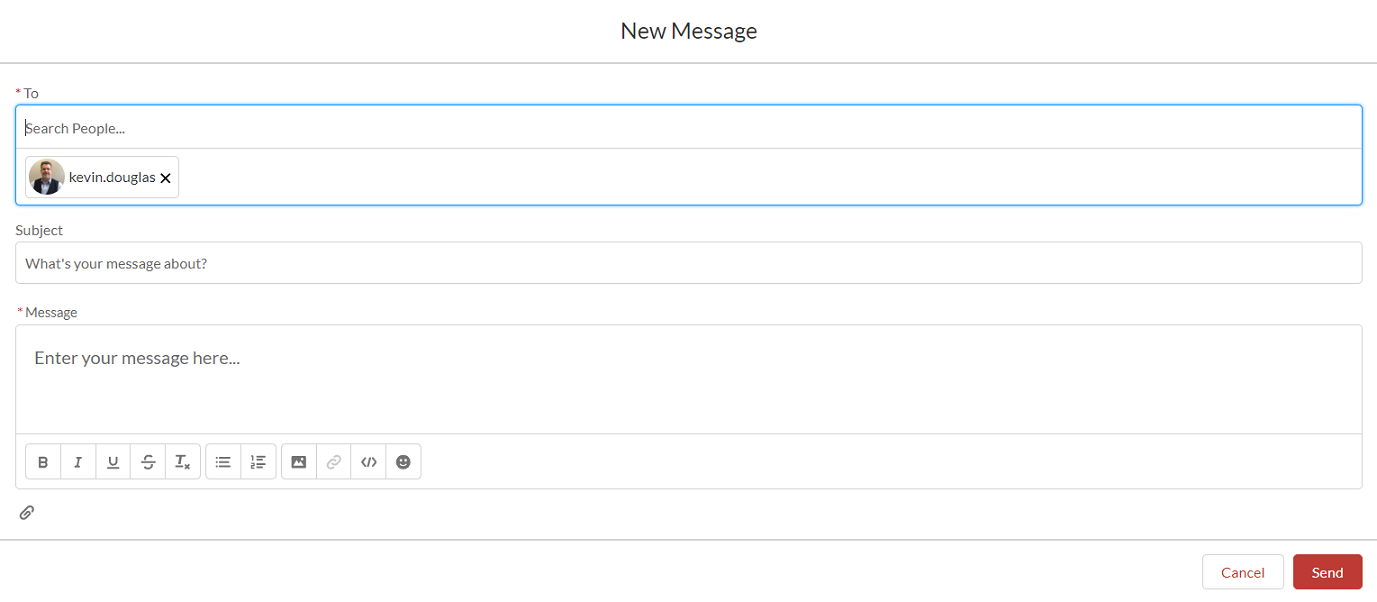Click the New Message title
The height and width of the screenshot is (602, 1377).
(688, 30)
